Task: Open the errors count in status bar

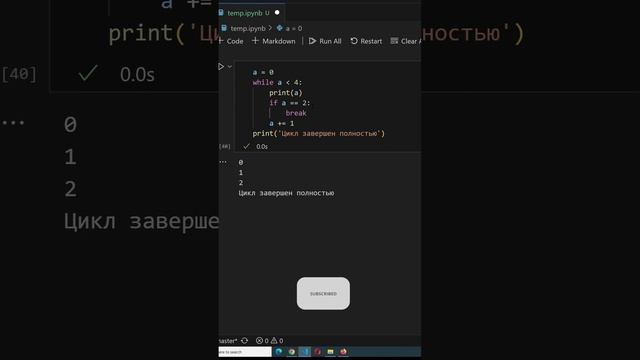Action: coord(262,340)
